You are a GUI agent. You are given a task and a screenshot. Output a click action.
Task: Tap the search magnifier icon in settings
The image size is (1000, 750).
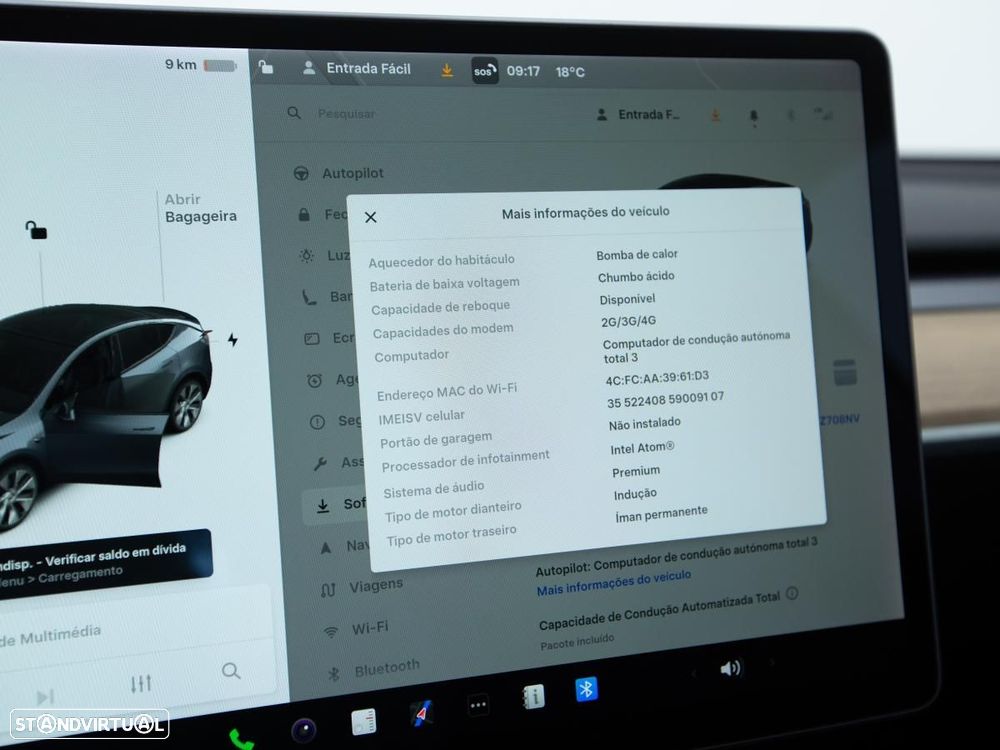coord(294,113)
